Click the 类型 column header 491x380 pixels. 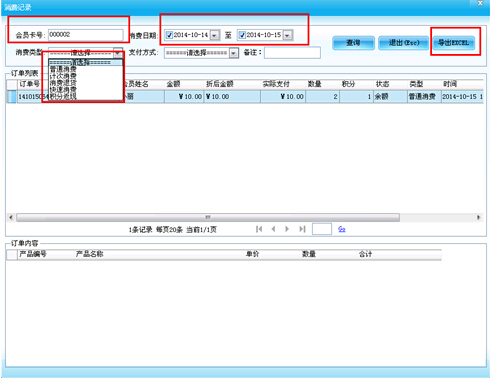point(424,84)
